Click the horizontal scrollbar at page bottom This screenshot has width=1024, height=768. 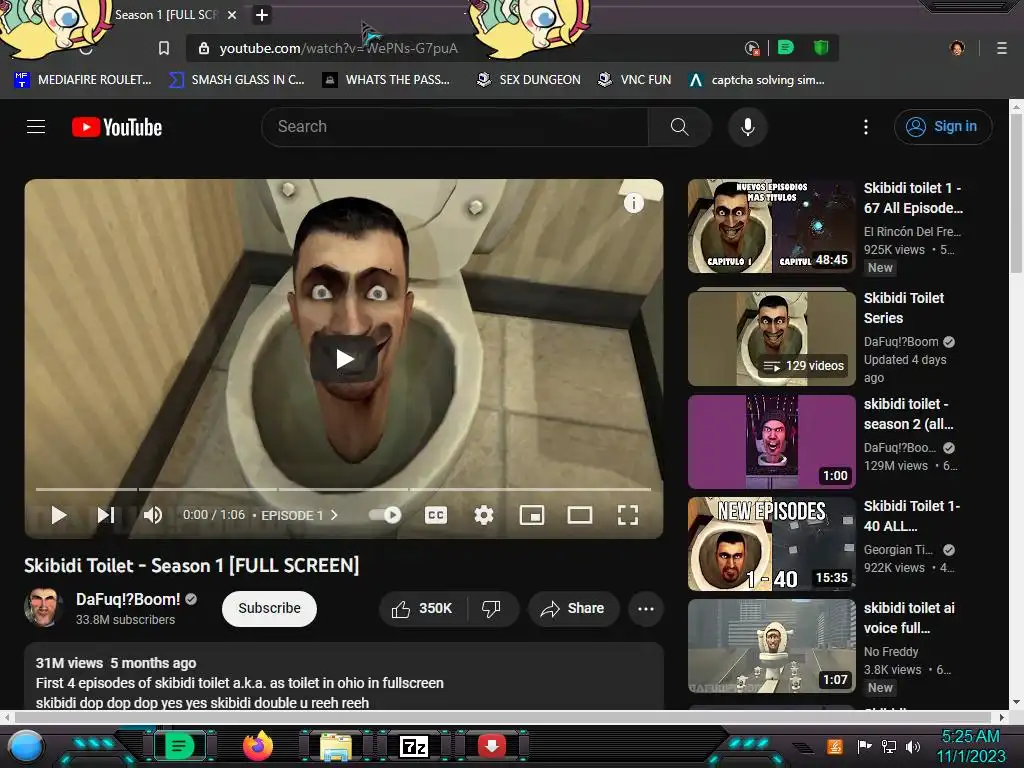[504, 717]
